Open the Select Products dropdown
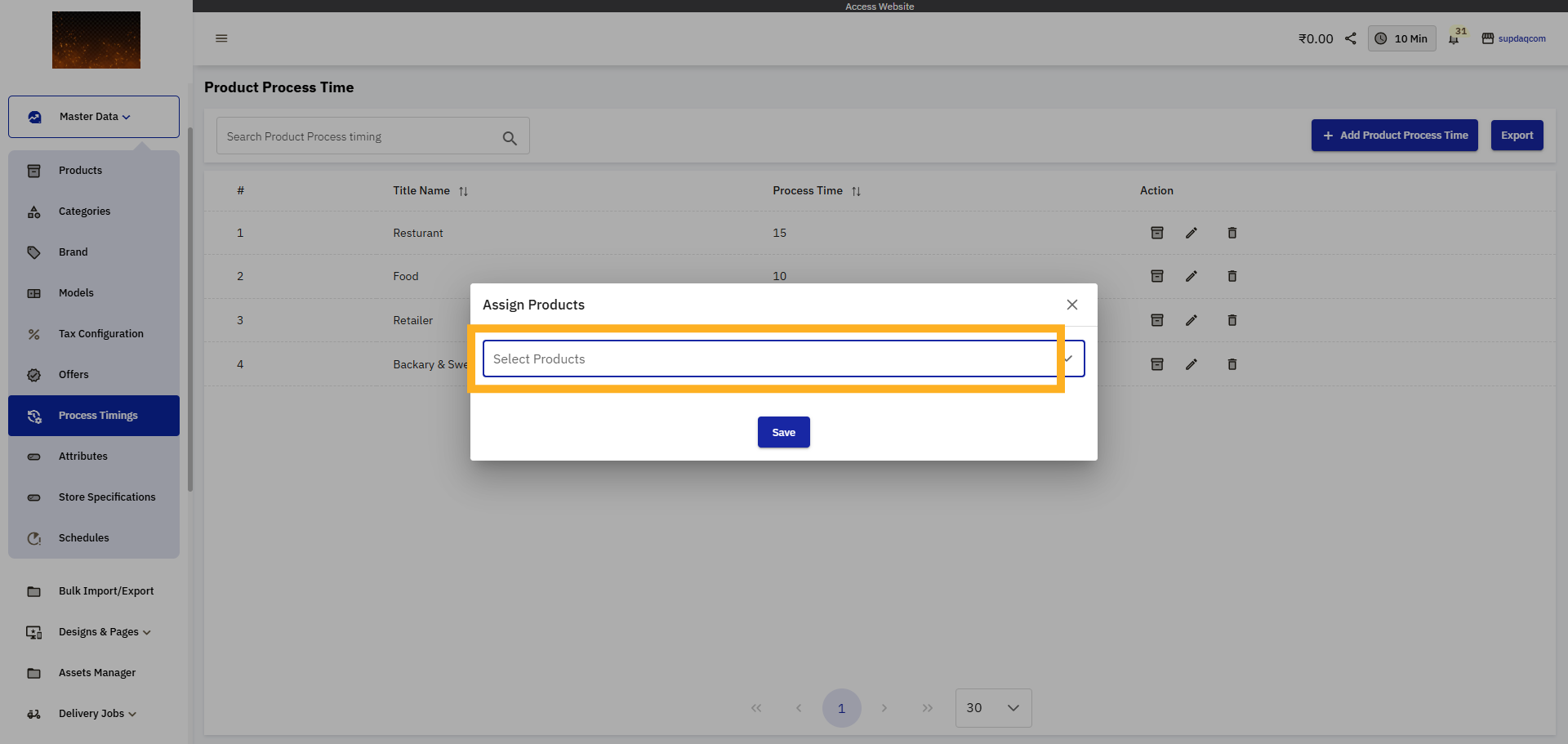This screenshot has width=1568, height=744. (768, 359)
